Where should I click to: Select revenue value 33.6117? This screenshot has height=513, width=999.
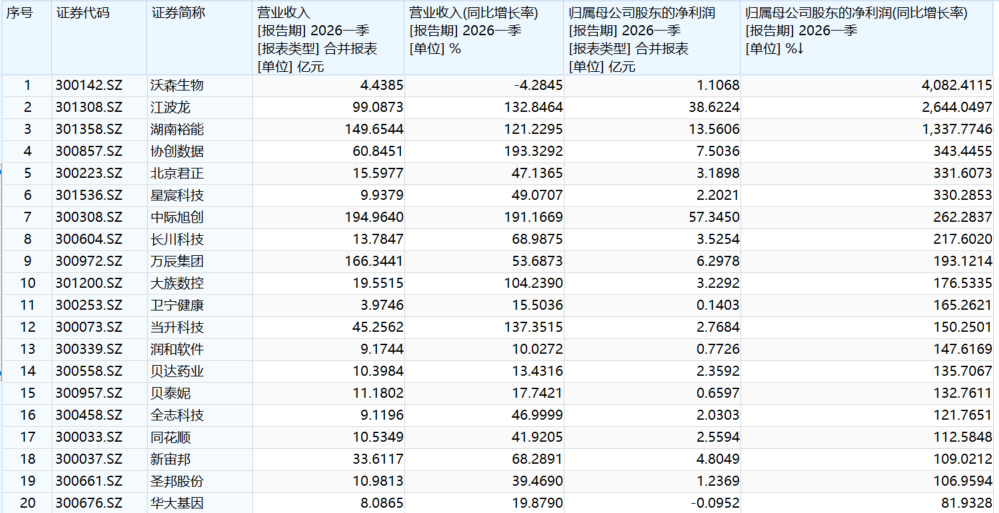coord(380,459)
